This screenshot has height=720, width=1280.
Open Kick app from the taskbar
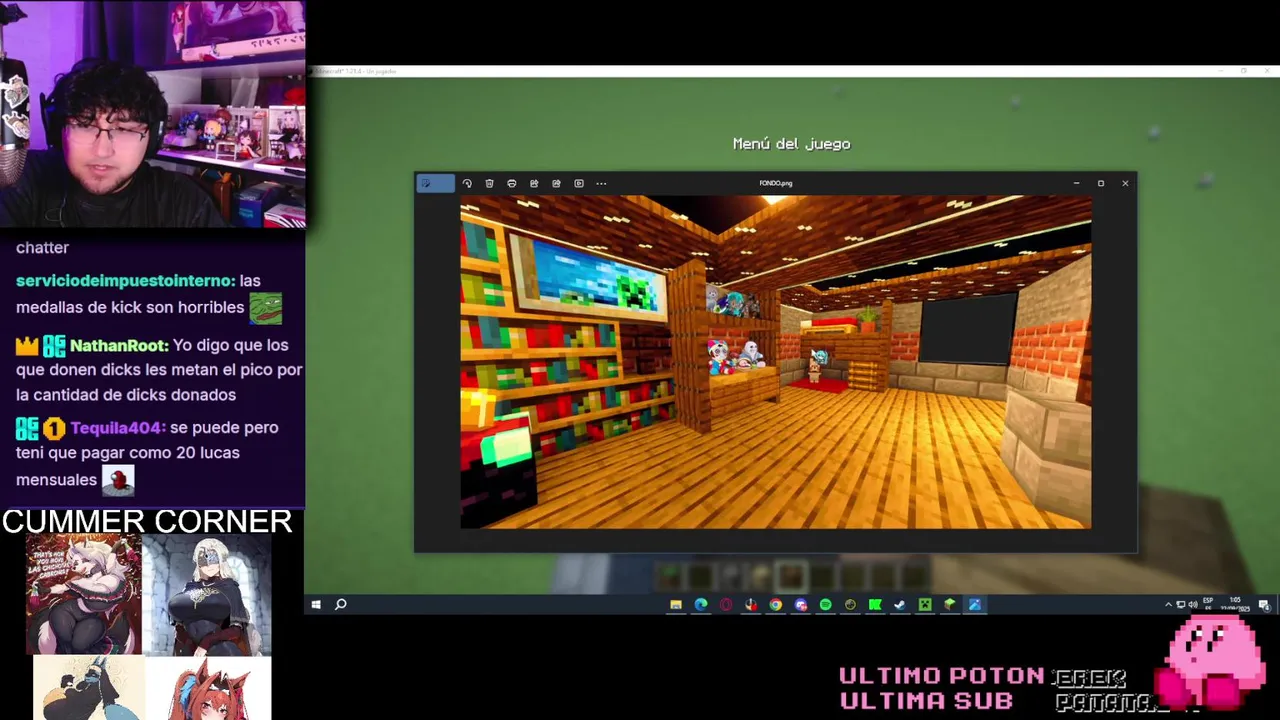(x=875, y=604)
